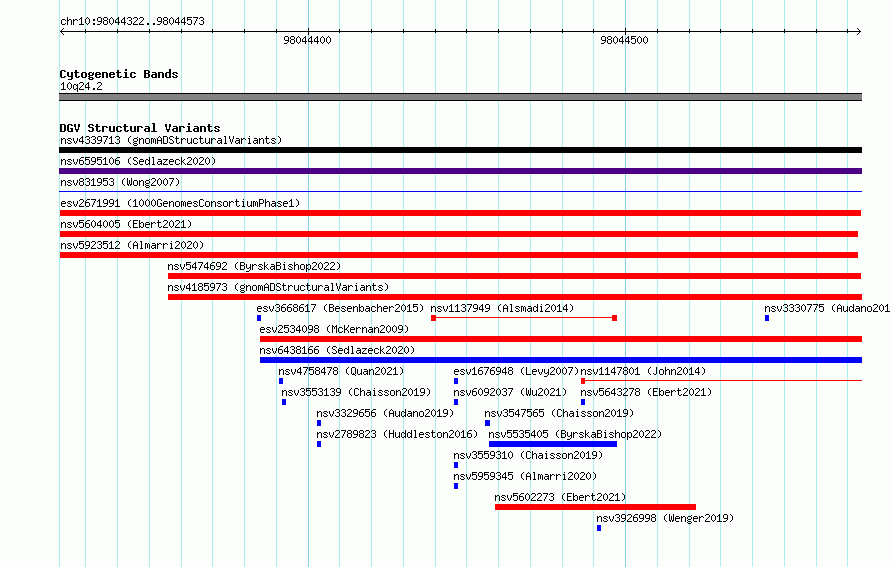Select the blue nsv5535405 variant bar

[553, 444]
